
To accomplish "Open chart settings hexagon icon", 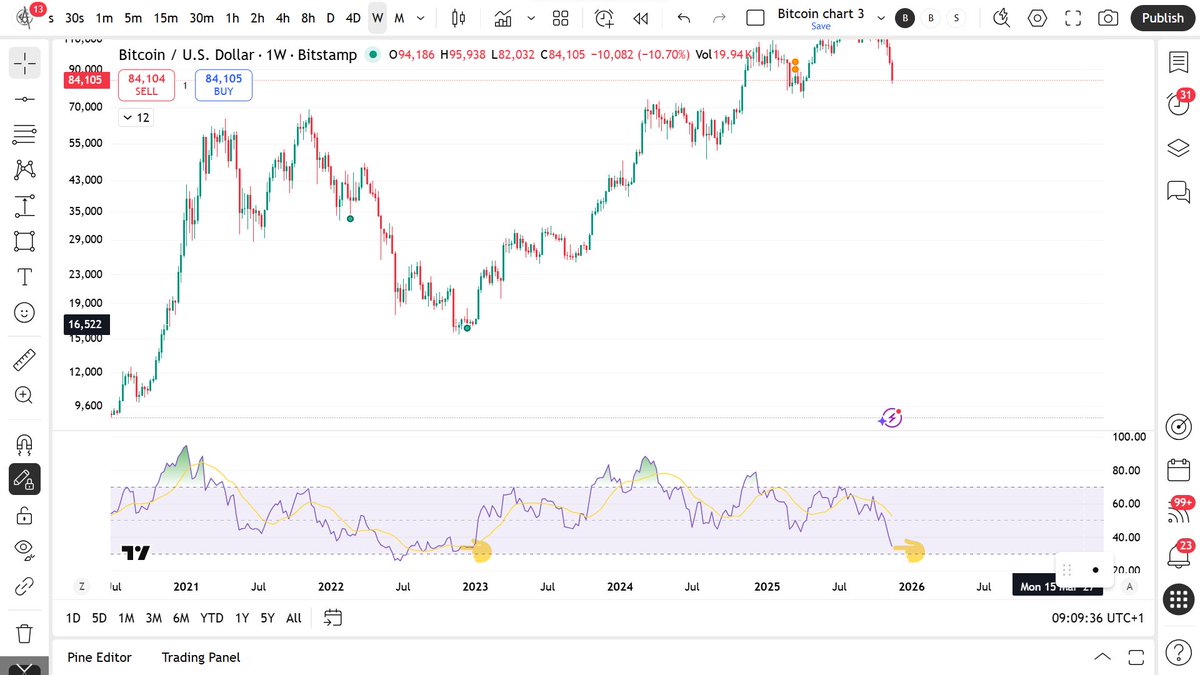I will [1037, 18].
